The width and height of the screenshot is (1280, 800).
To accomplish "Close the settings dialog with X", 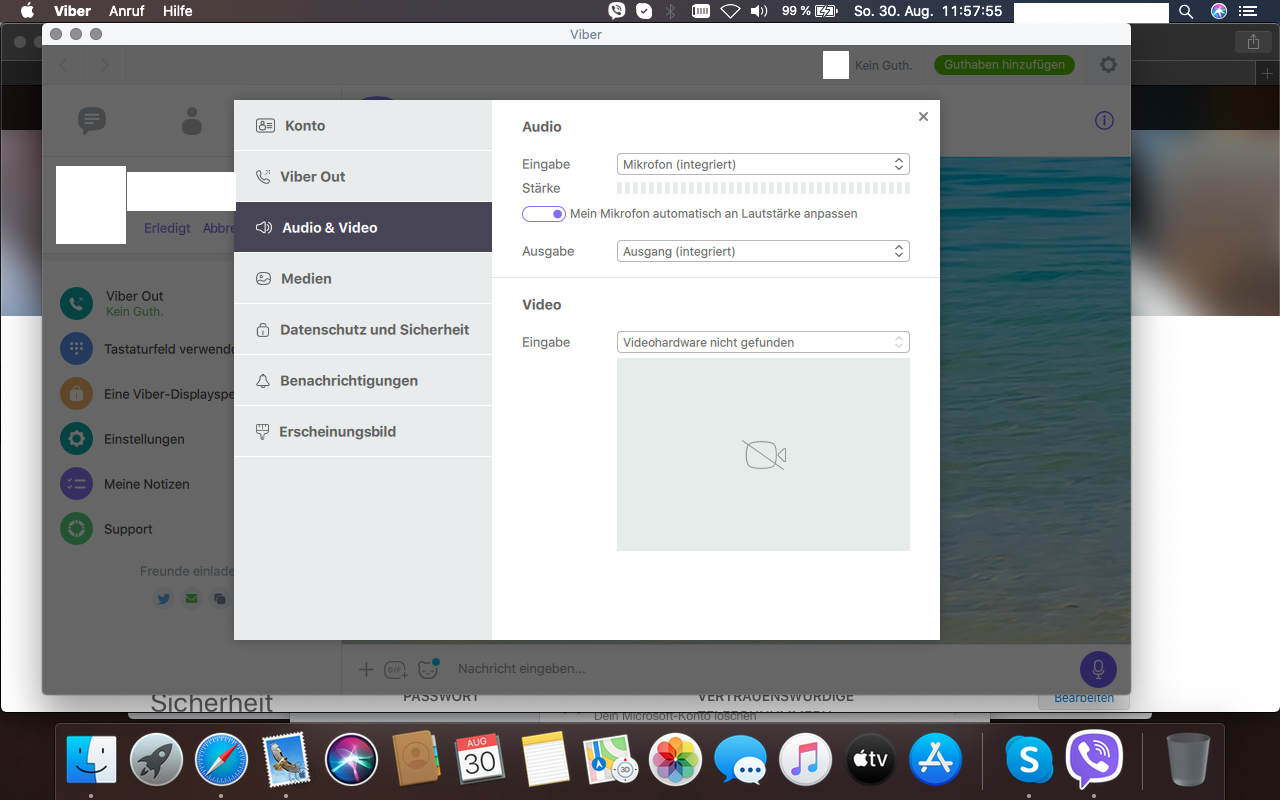I will (923, 117).
